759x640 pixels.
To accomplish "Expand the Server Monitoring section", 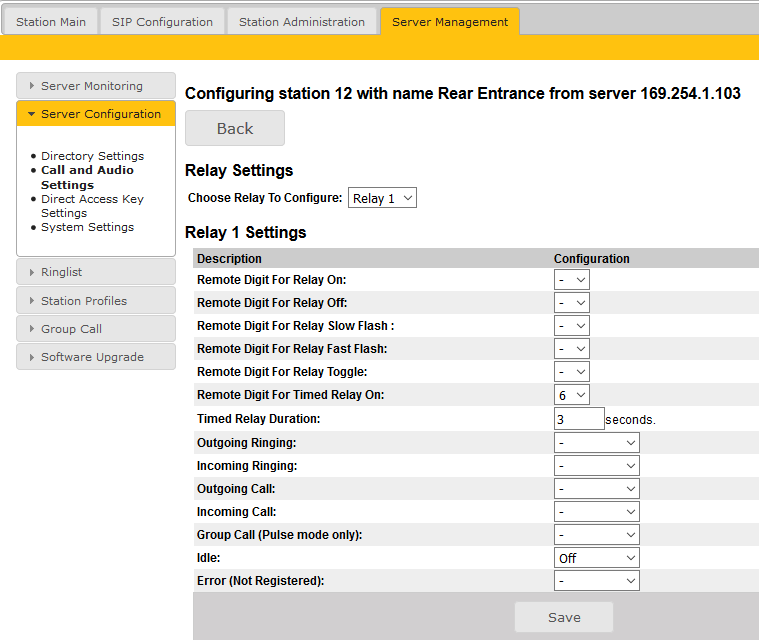I will [x=96, y=86].
